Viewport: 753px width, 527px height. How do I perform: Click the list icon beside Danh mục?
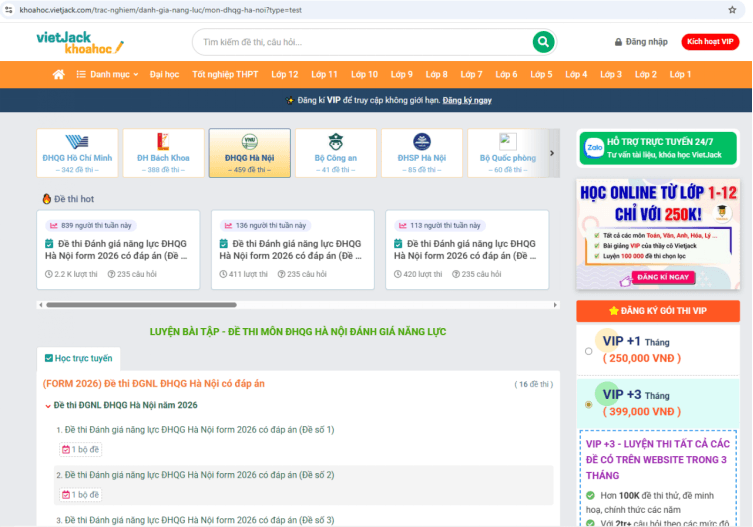(81, 74)
